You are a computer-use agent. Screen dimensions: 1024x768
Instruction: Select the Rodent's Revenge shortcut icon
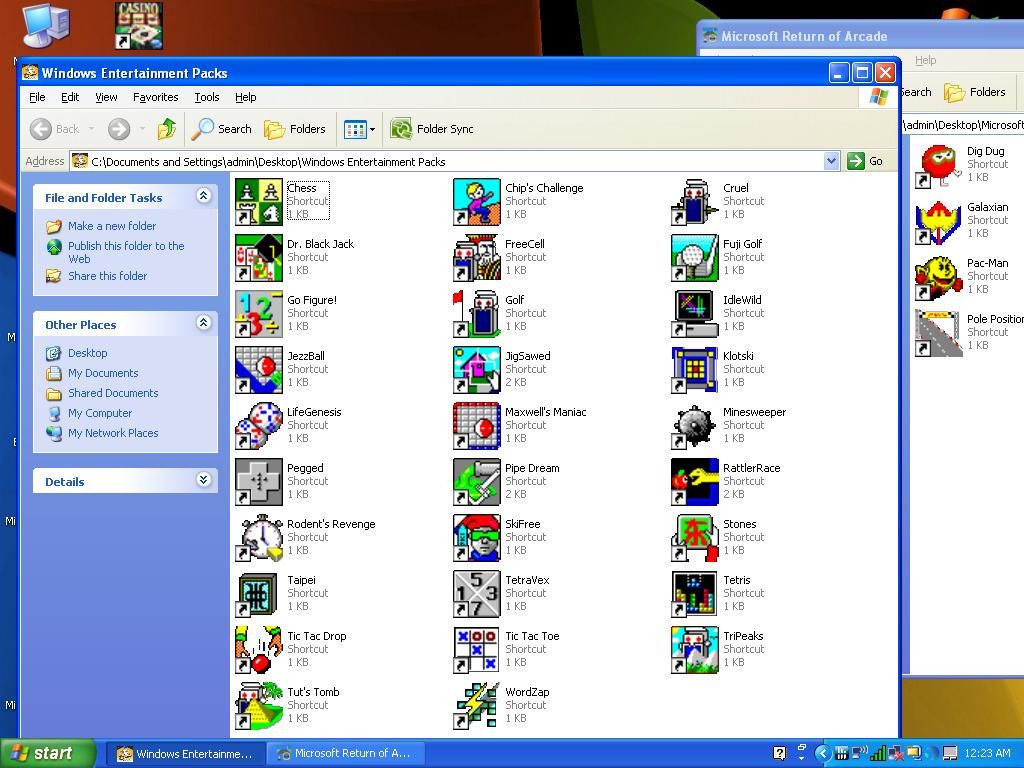[259, 538]
